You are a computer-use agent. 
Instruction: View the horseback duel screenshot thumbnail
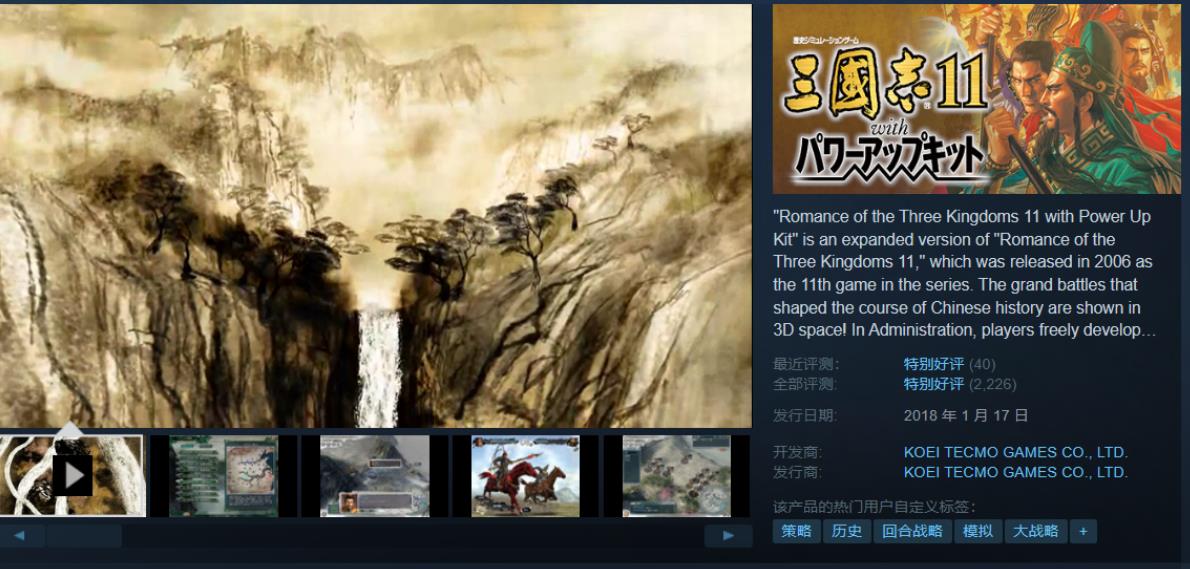pos(525,475)
